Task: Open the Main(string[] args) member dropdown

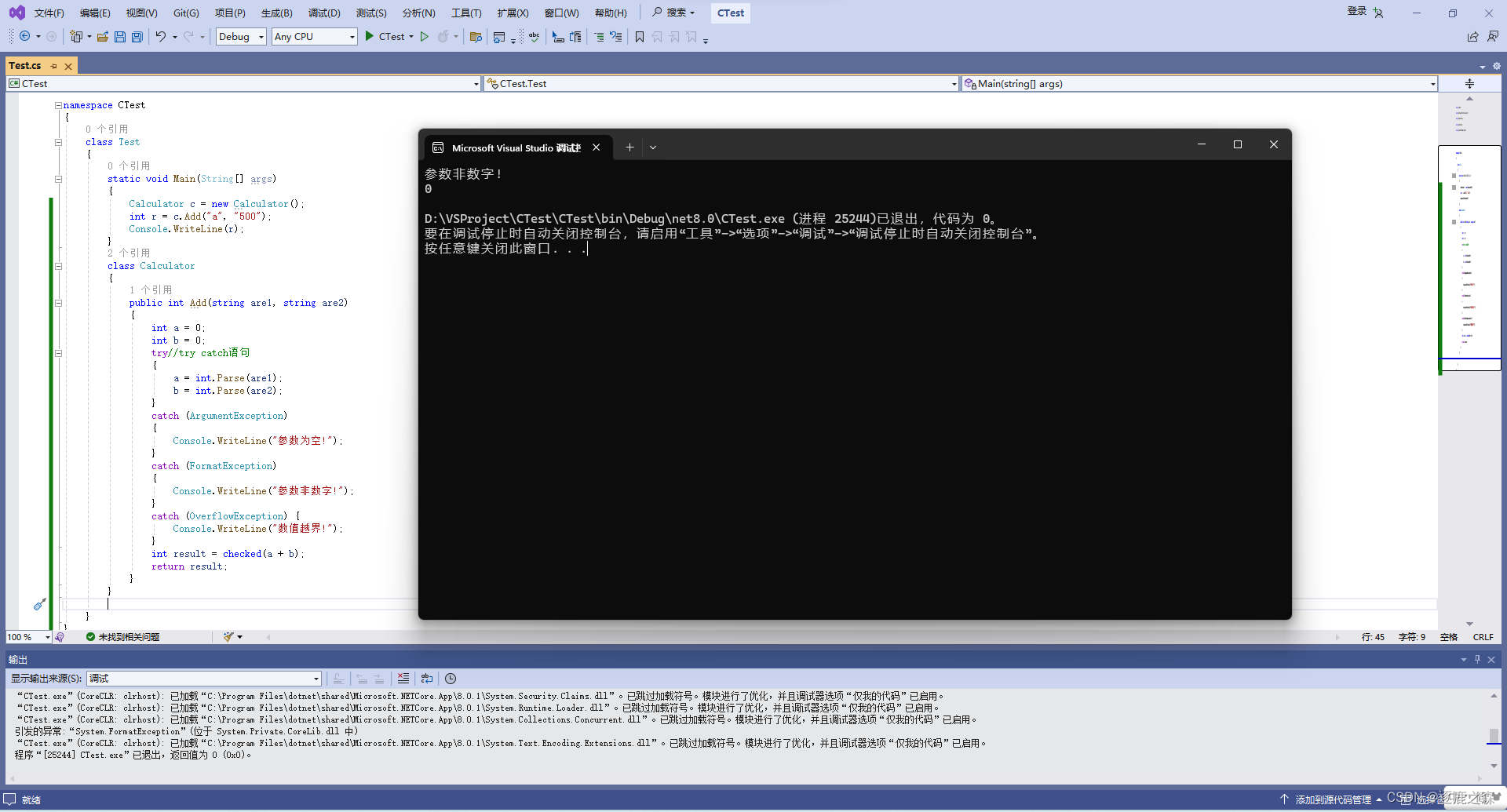Action: coord(1199,84)
